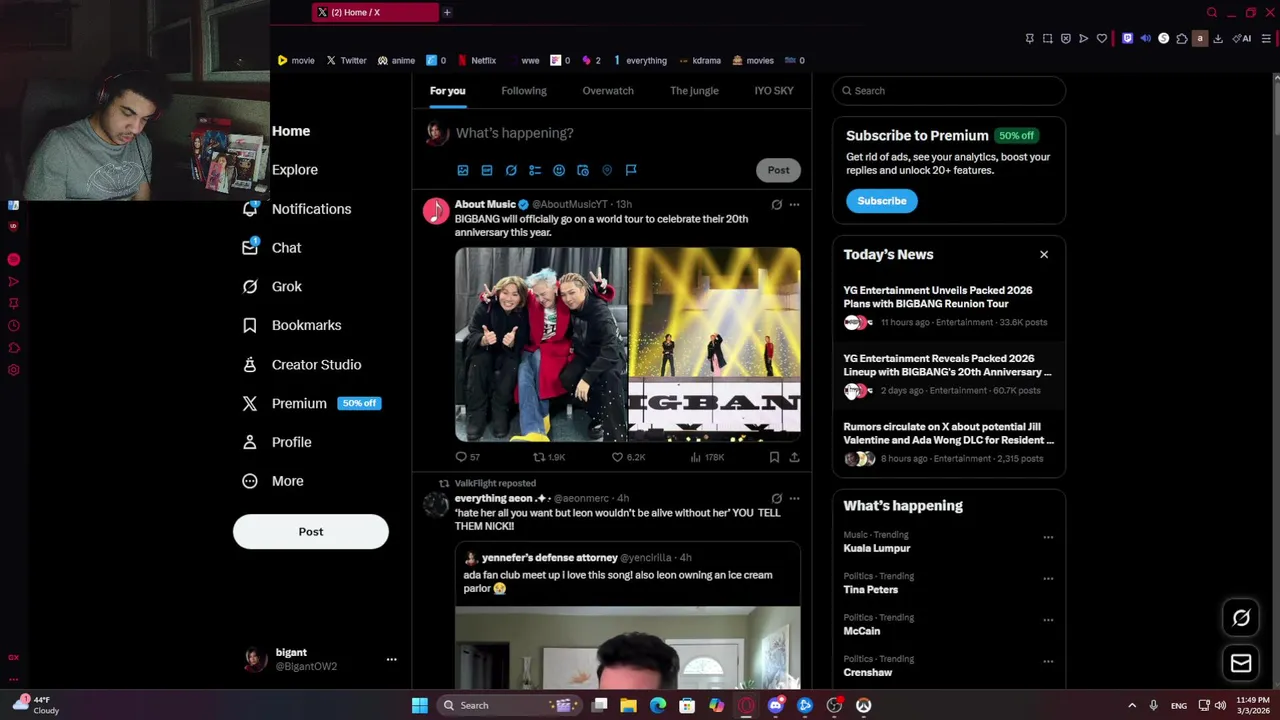Repost the About Music BIGBANG post
Viewport: 1280px width, 720px height.
click(539, 457)
